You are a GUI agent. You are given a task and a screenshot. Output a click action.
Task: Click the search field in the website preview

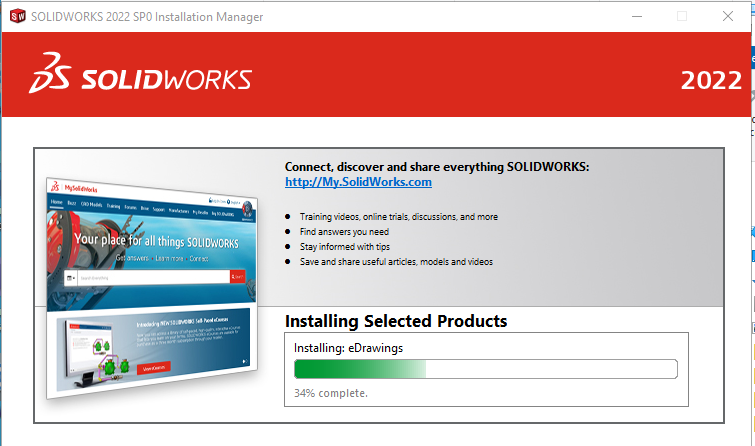click(153, 277)
